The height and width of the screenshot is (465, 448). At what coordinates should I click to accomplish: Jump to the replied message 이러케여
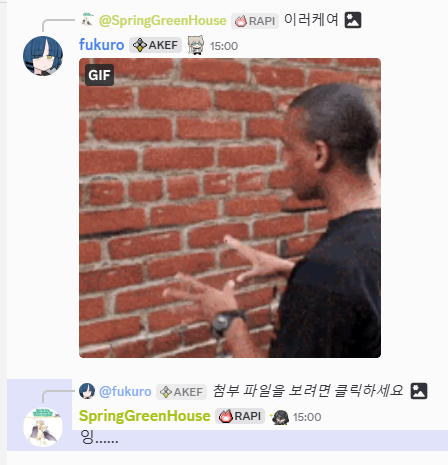(311, 20)
